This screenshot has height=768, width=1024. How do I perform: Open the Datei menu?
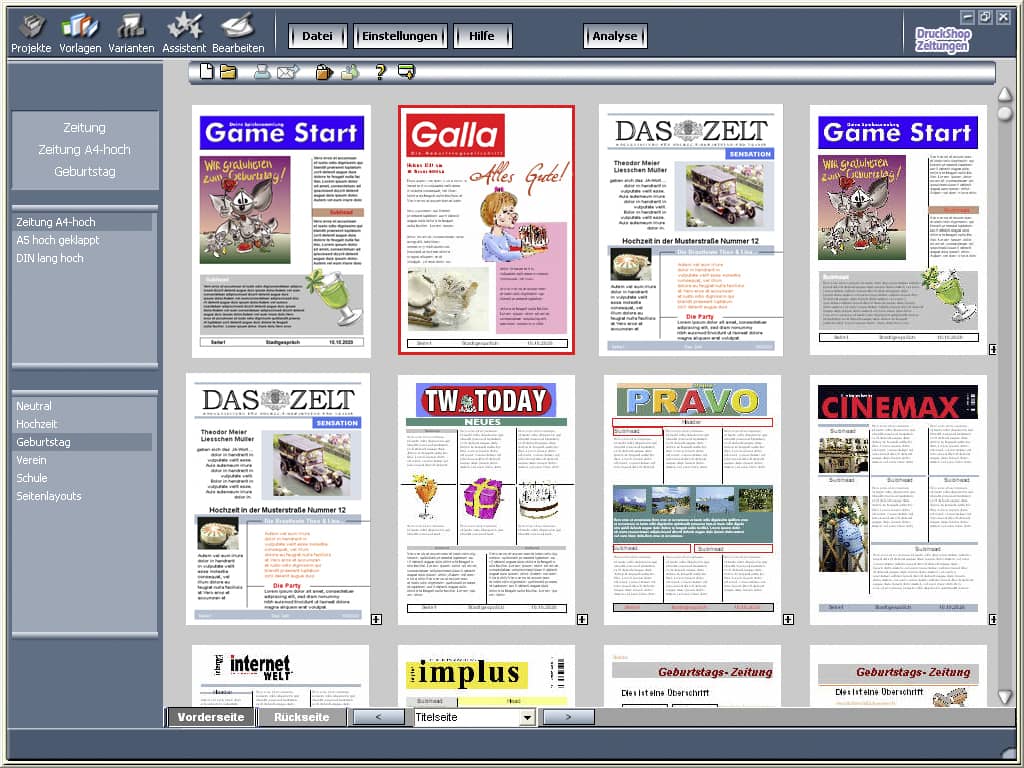coord(317,36)
